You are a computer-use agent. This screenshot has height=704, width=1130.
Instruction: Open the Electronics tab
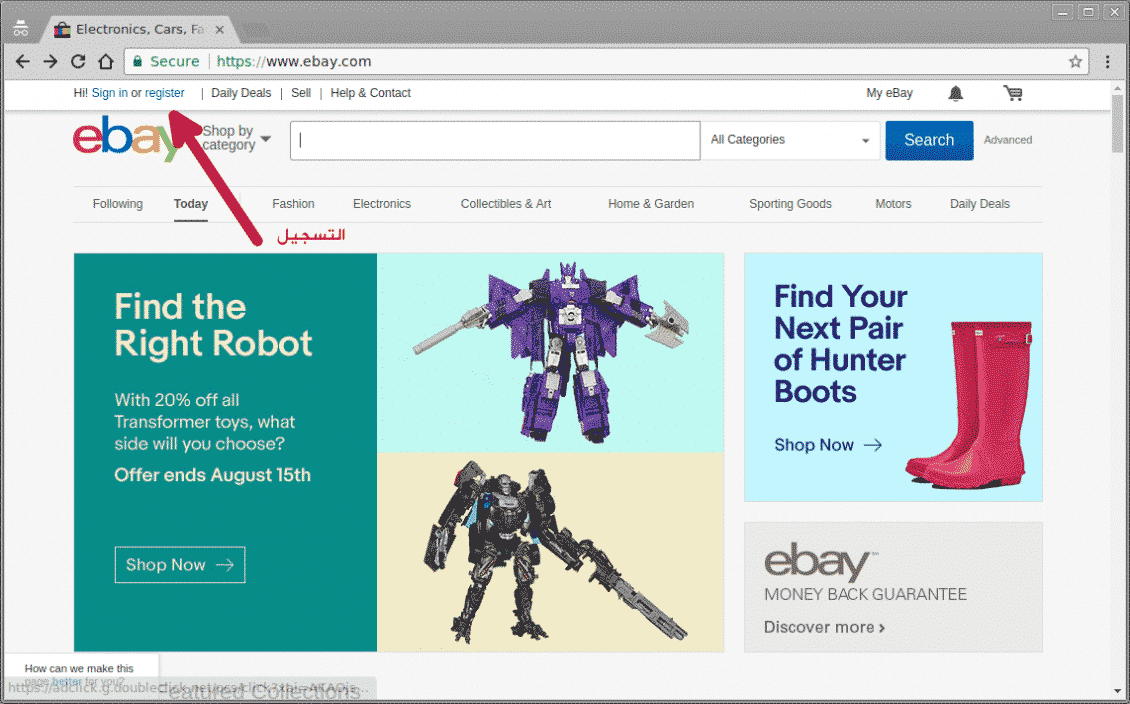382,204
